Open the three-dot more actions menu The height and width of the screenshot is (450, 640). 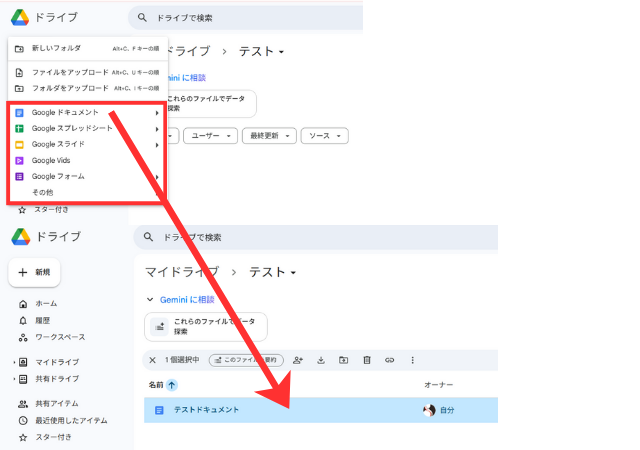(x=412, y=360)
